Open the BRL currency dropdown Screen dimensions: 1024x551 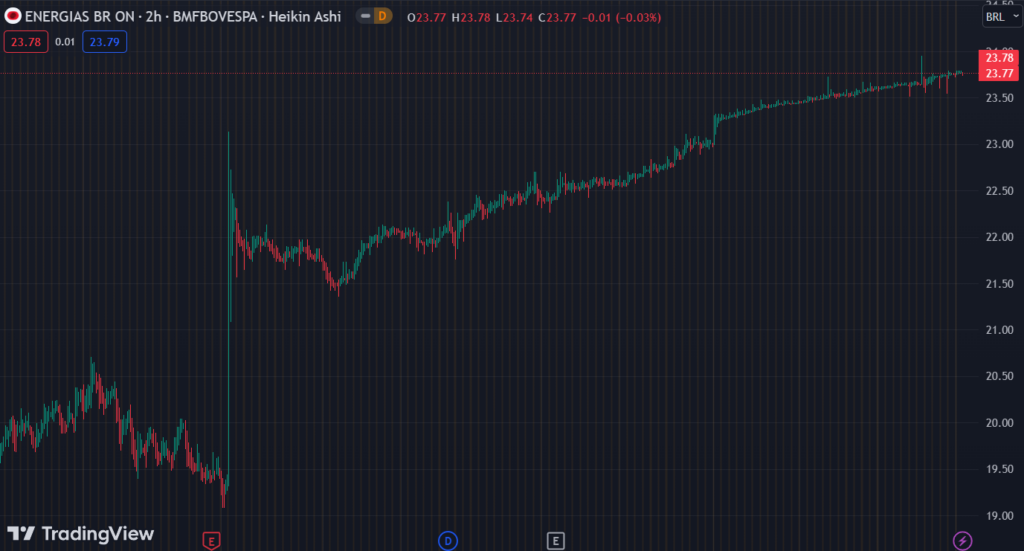tap(1002, 17)
